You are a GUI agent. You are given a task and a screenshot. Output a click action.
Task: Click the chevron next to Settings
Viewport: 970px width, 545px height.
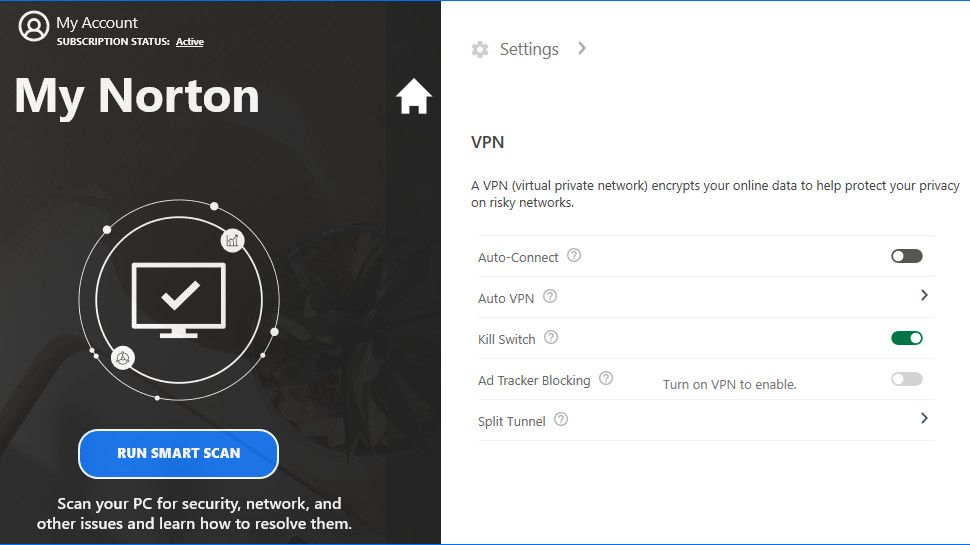[582, 48]
